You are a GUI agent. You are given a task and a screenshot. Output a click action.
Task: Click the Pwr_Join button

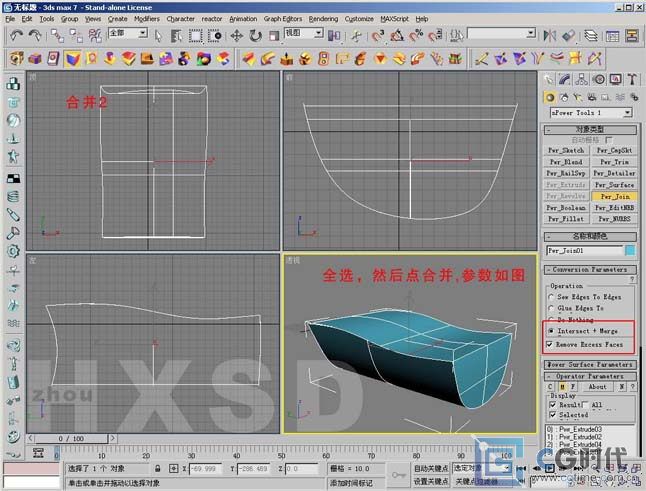click(615, 196)
